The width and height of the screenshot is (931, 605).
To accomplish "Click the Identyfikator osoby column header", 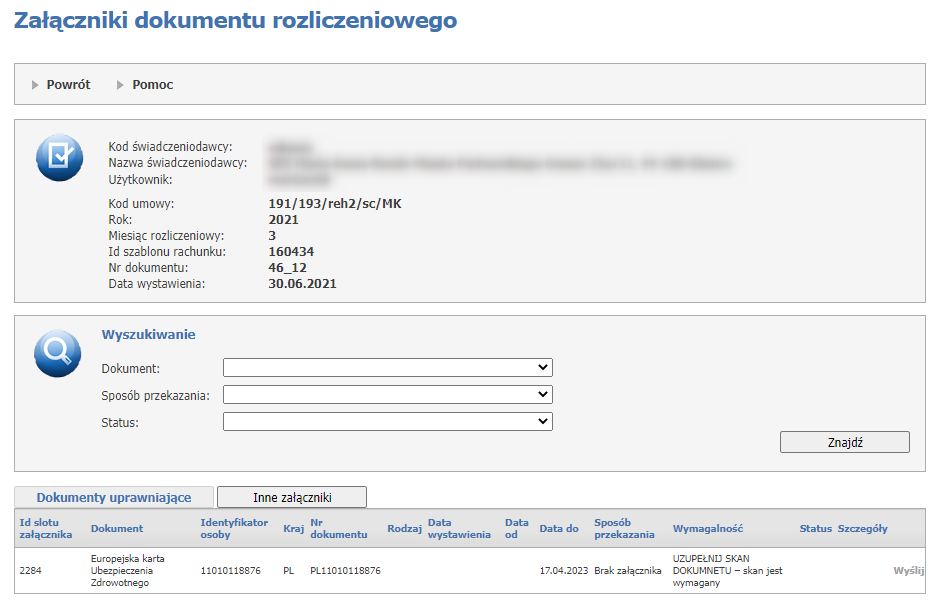I will 234,528.
